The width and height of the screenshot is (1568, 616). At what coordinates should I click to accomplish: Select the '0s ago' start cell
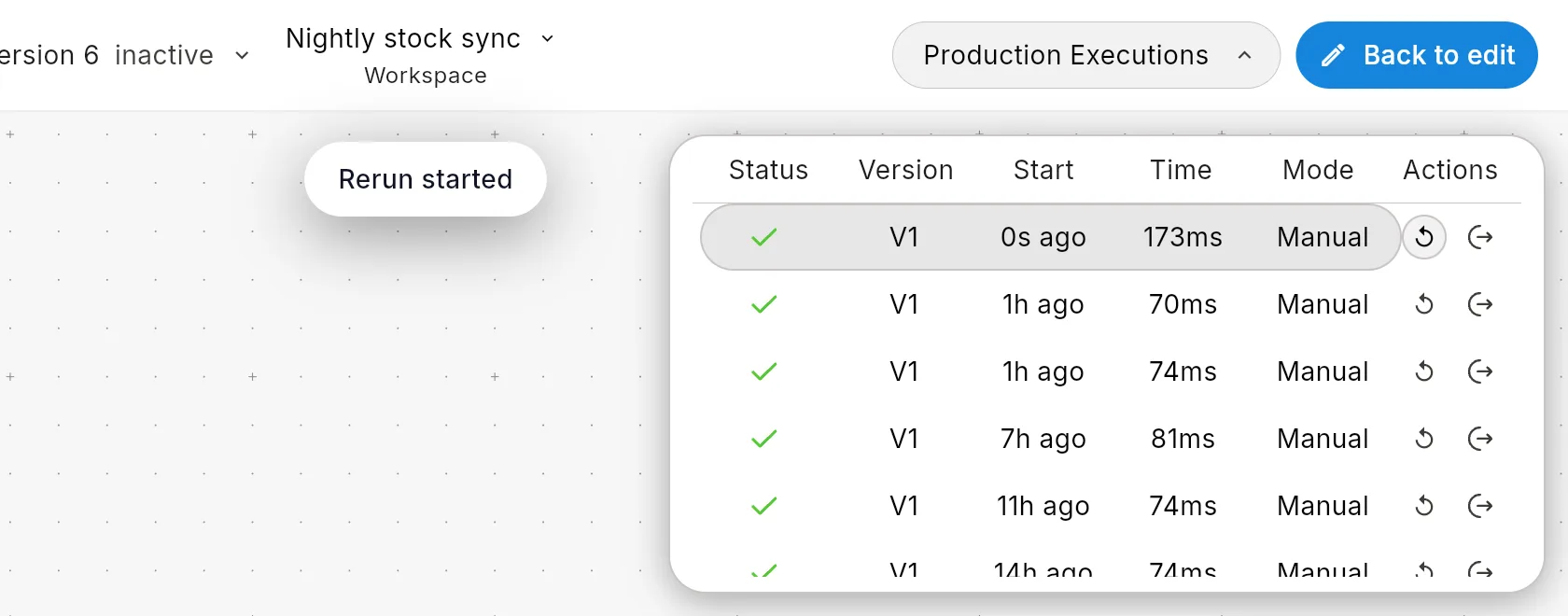1043,238
